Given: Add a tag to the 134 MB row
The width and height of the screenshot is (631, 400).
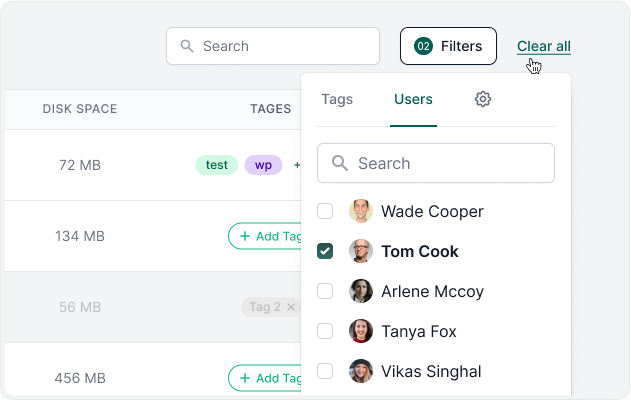Looking at the screenshot, I should pyautogui.click(x=266, y=236).
